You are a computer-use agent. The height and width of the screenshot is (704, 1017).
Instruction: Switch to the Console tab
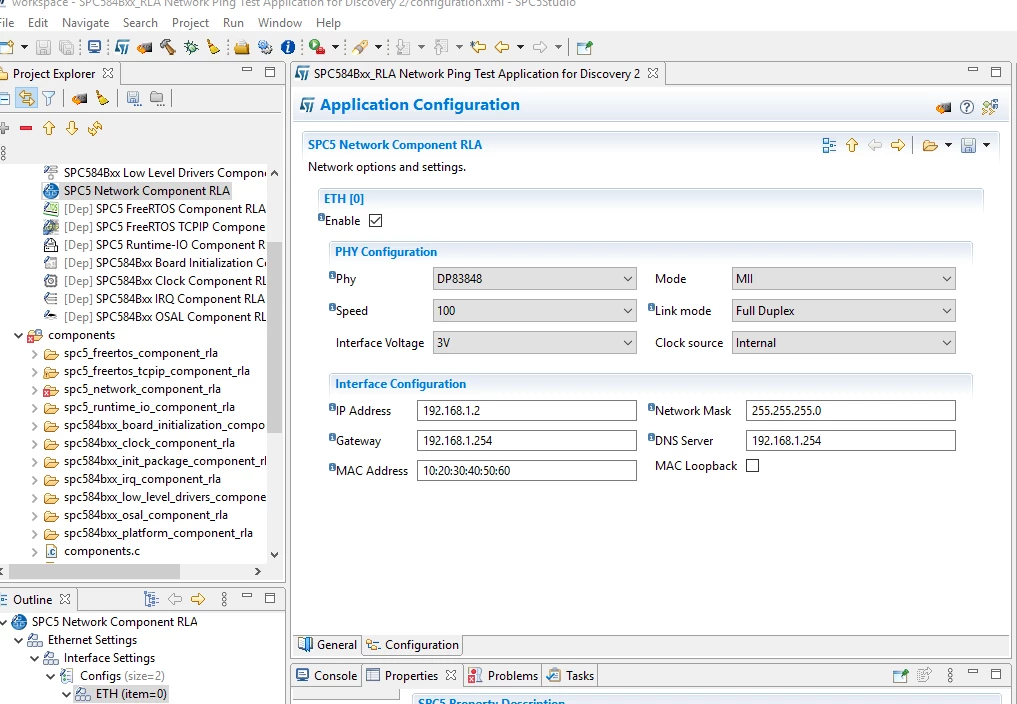pos(326,675)
